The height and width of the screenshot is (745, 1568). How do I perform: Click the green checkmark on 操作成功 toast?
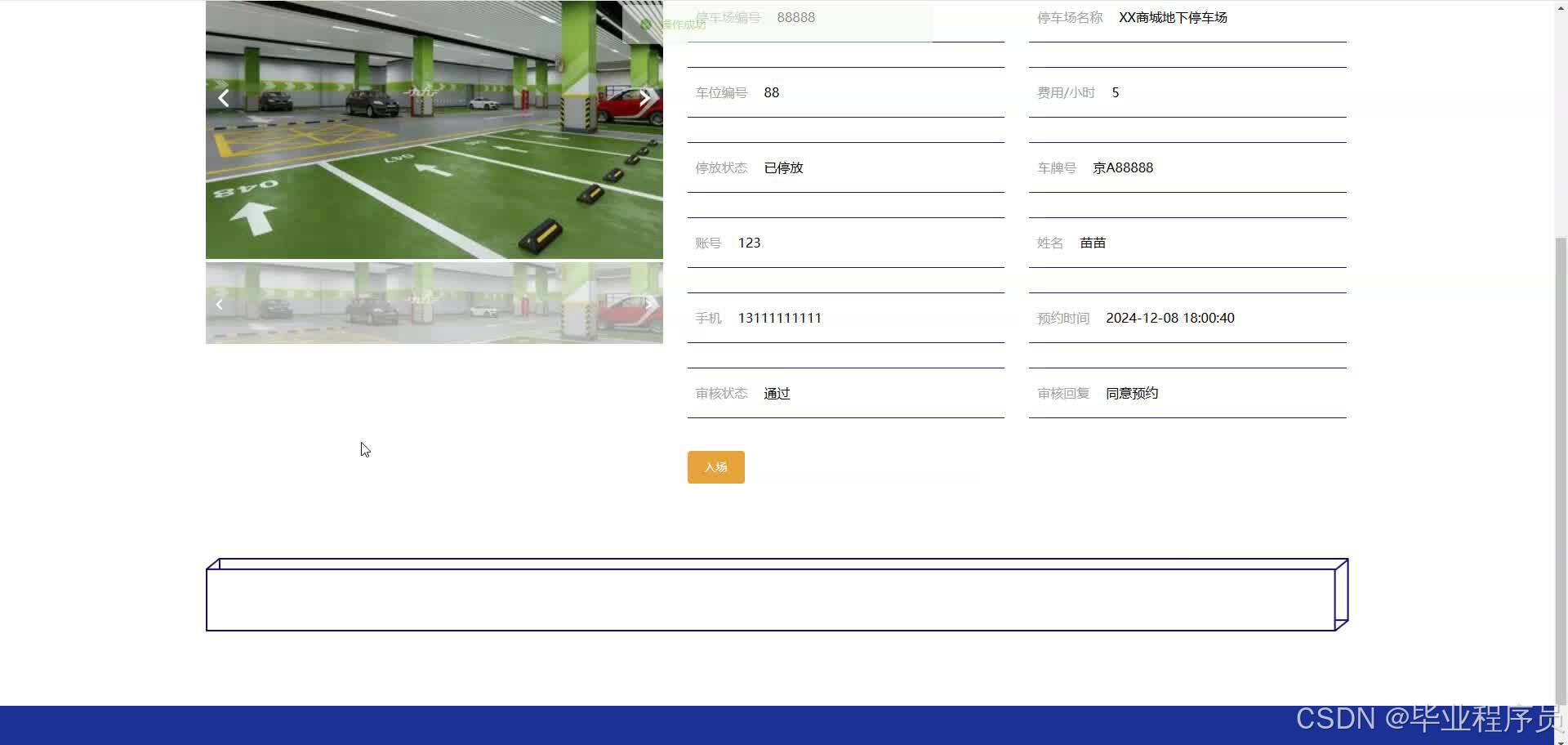(x=646, y=24)
